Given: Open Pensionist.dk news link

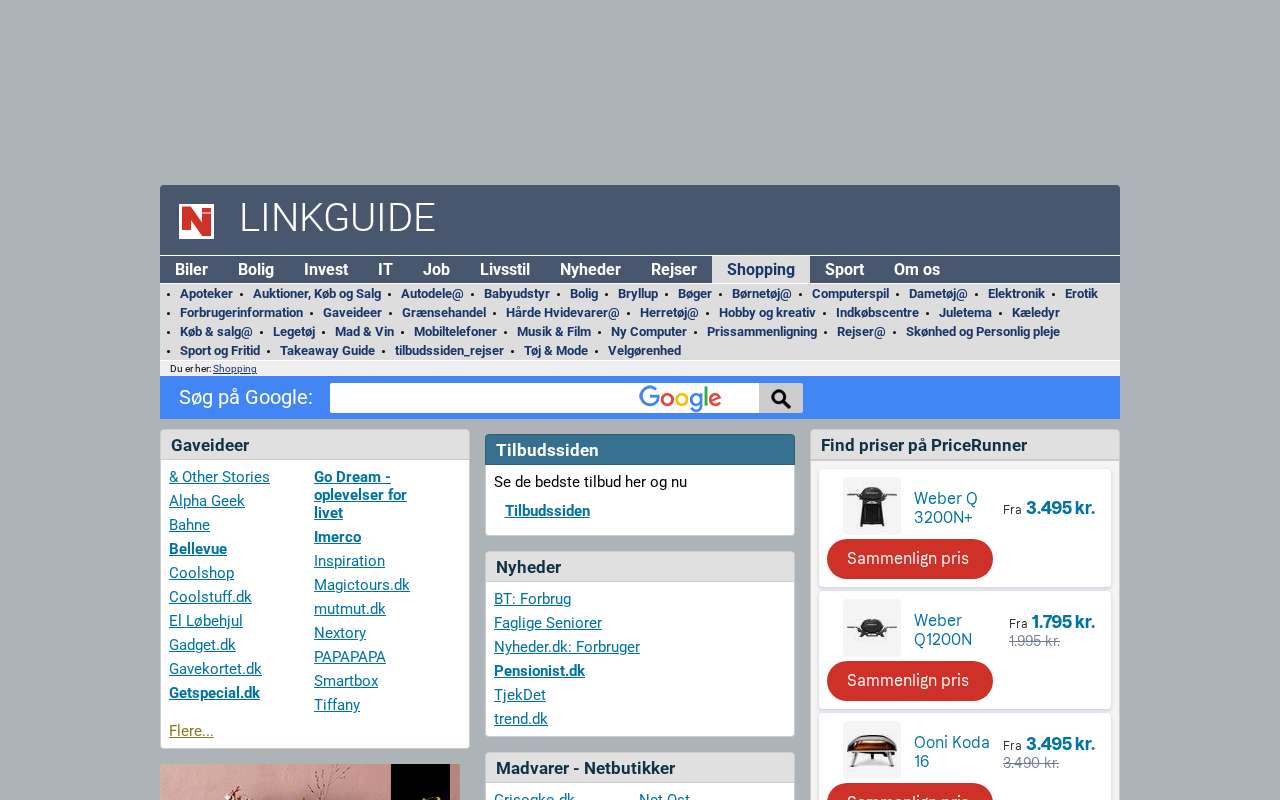Looking at the screenshot, I should click(x=539, y=671).
